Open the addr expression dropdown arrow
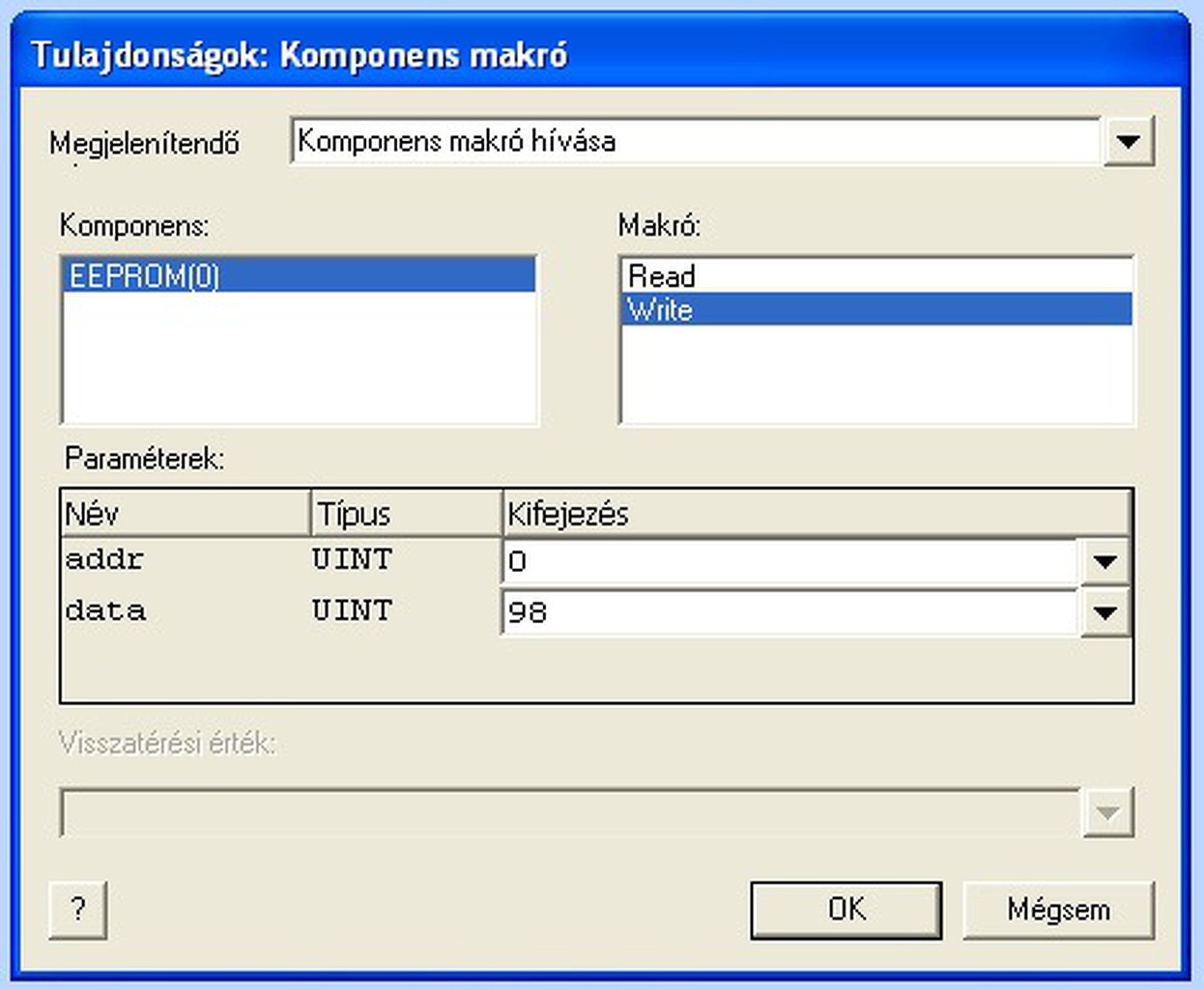The height and width of the screenshot is (989, 1204). pyautogui.click(x=1104, y=561)
